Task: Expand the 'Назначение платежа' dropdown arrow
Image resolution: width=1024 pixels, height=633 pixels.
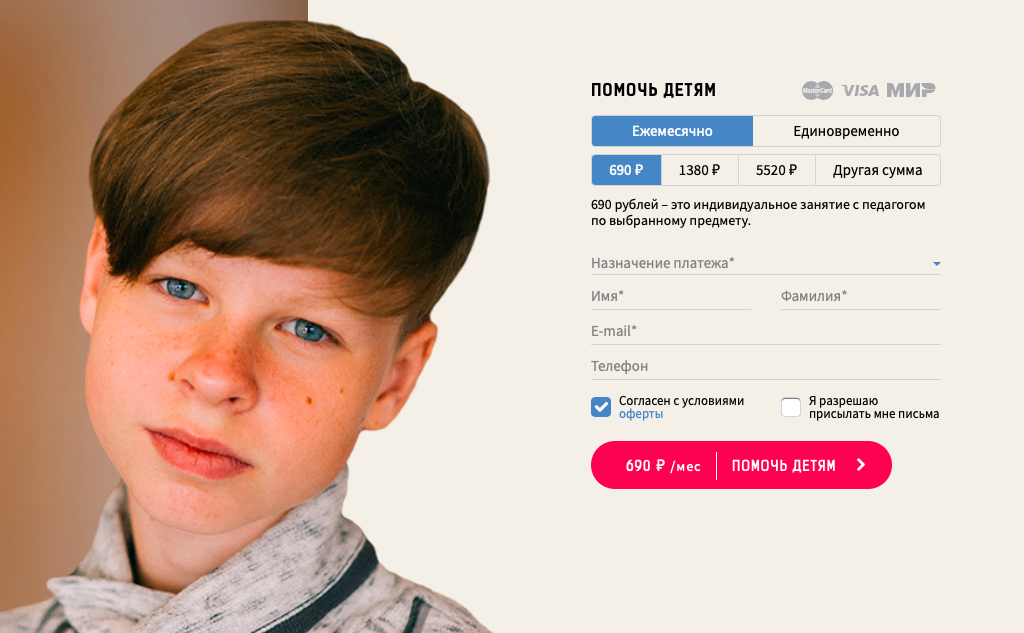Action: point(936,264)
